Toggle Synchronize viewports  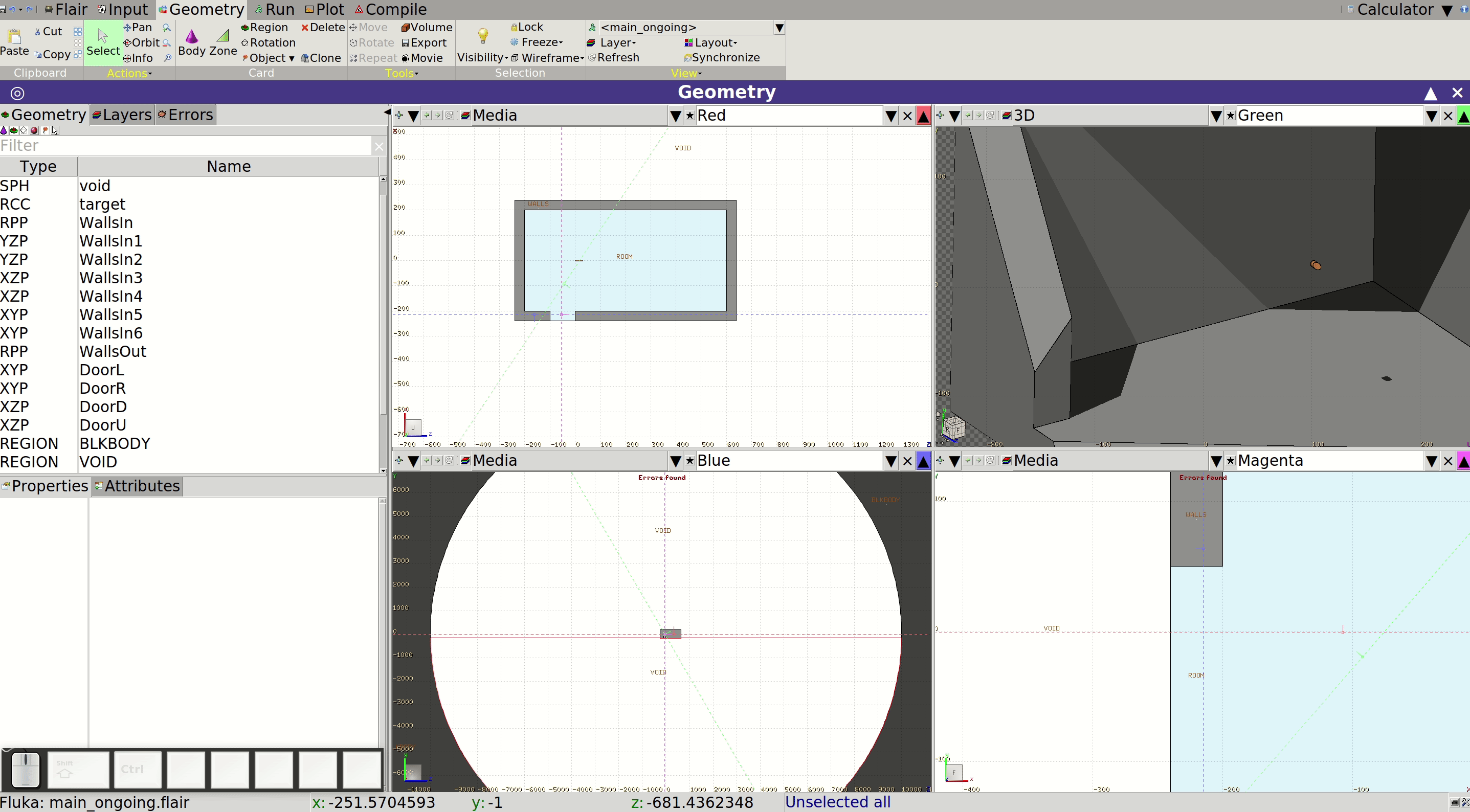click(x=722, y=58)
